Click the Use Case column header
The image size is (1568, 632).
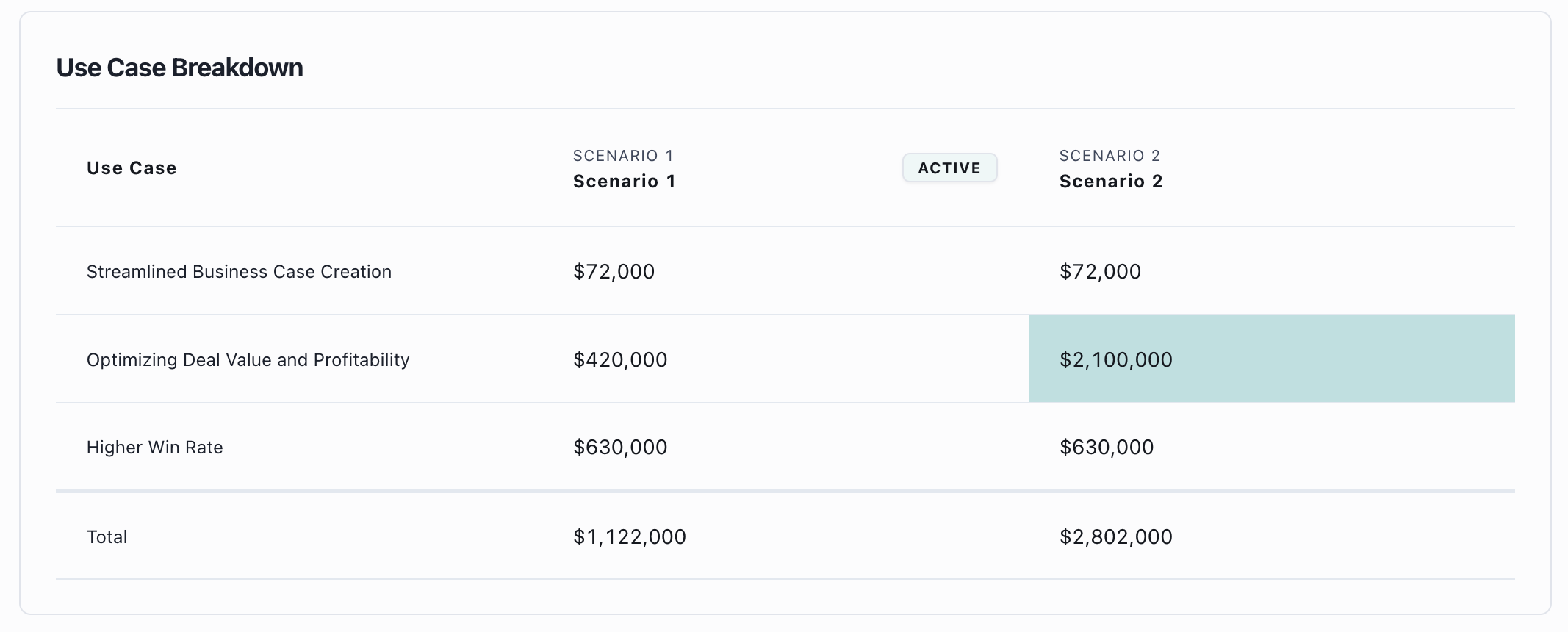132,168
